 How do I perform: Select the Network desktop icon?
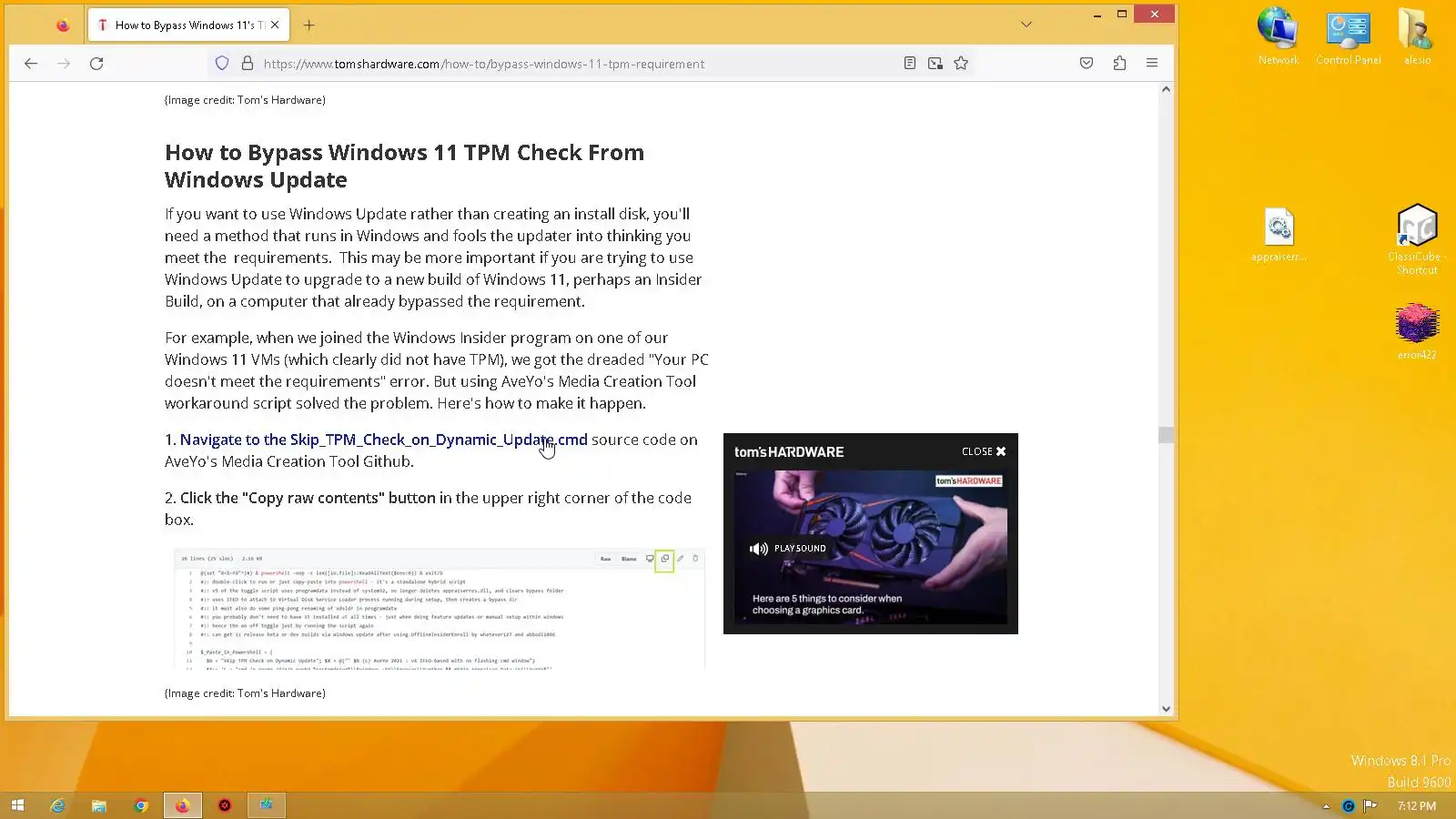click(x=1279, y=36)
